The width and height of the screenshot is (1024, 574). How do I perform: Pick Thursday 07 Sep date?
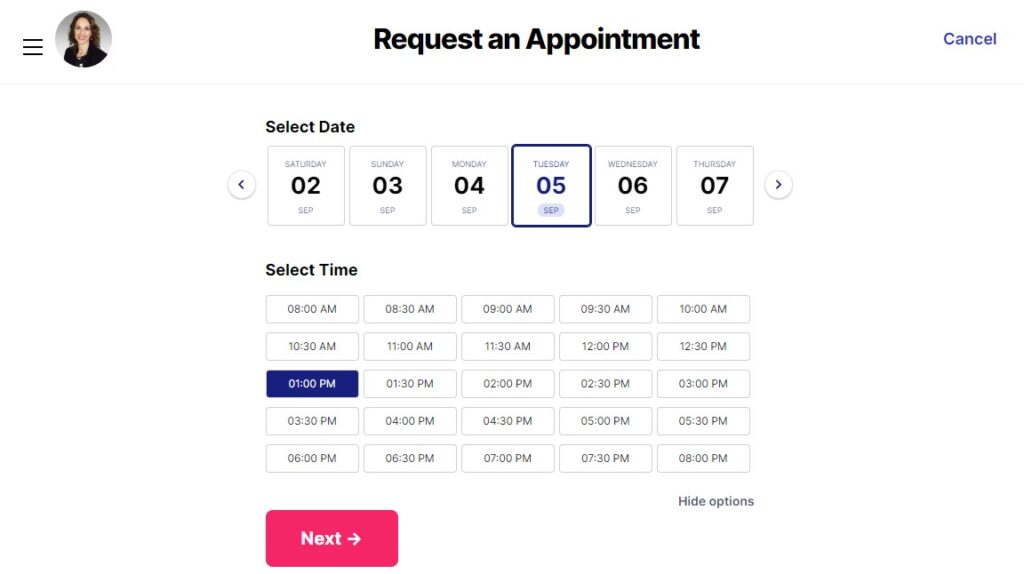pos(715,186)
